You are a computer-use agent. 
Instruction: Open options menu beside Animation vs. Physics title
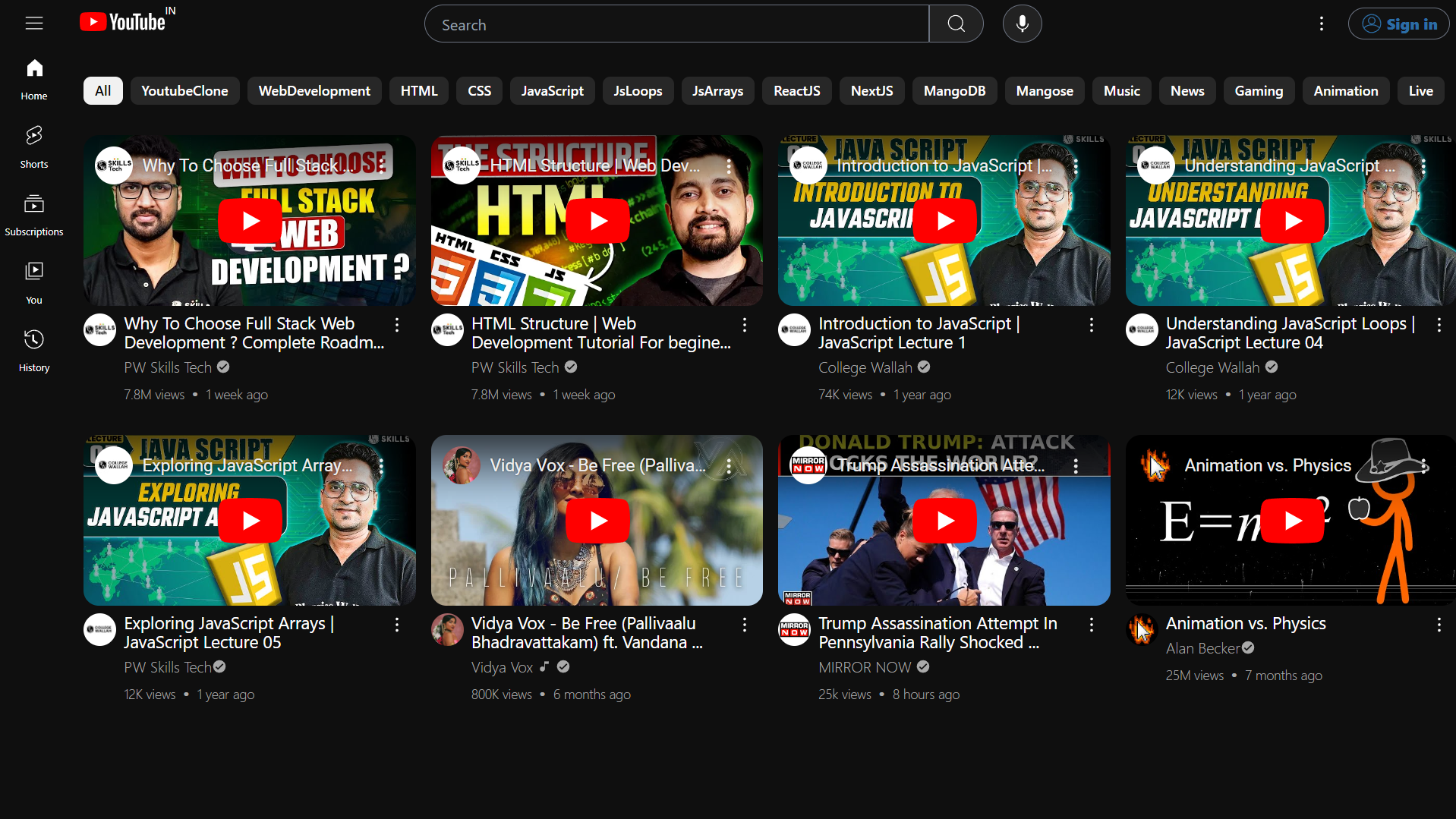click(x=1439, y=625)
